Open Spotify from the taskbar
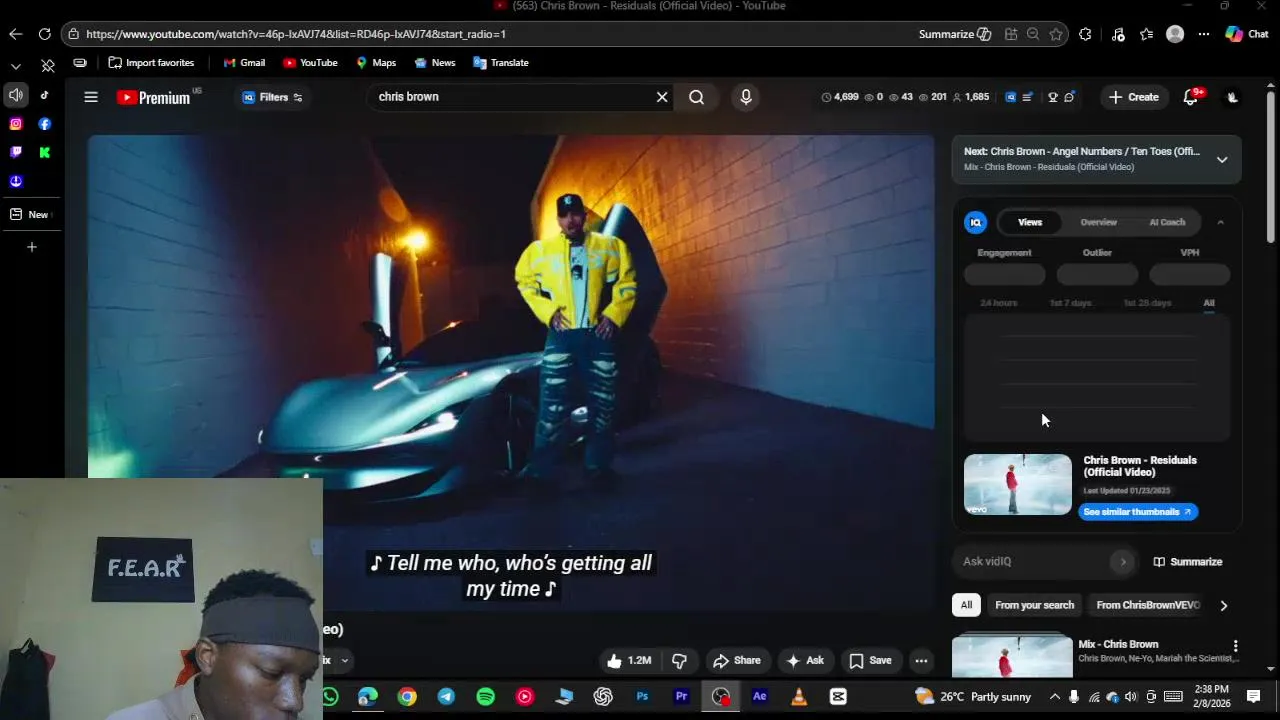1280x720 pixels. coord(485,697)
